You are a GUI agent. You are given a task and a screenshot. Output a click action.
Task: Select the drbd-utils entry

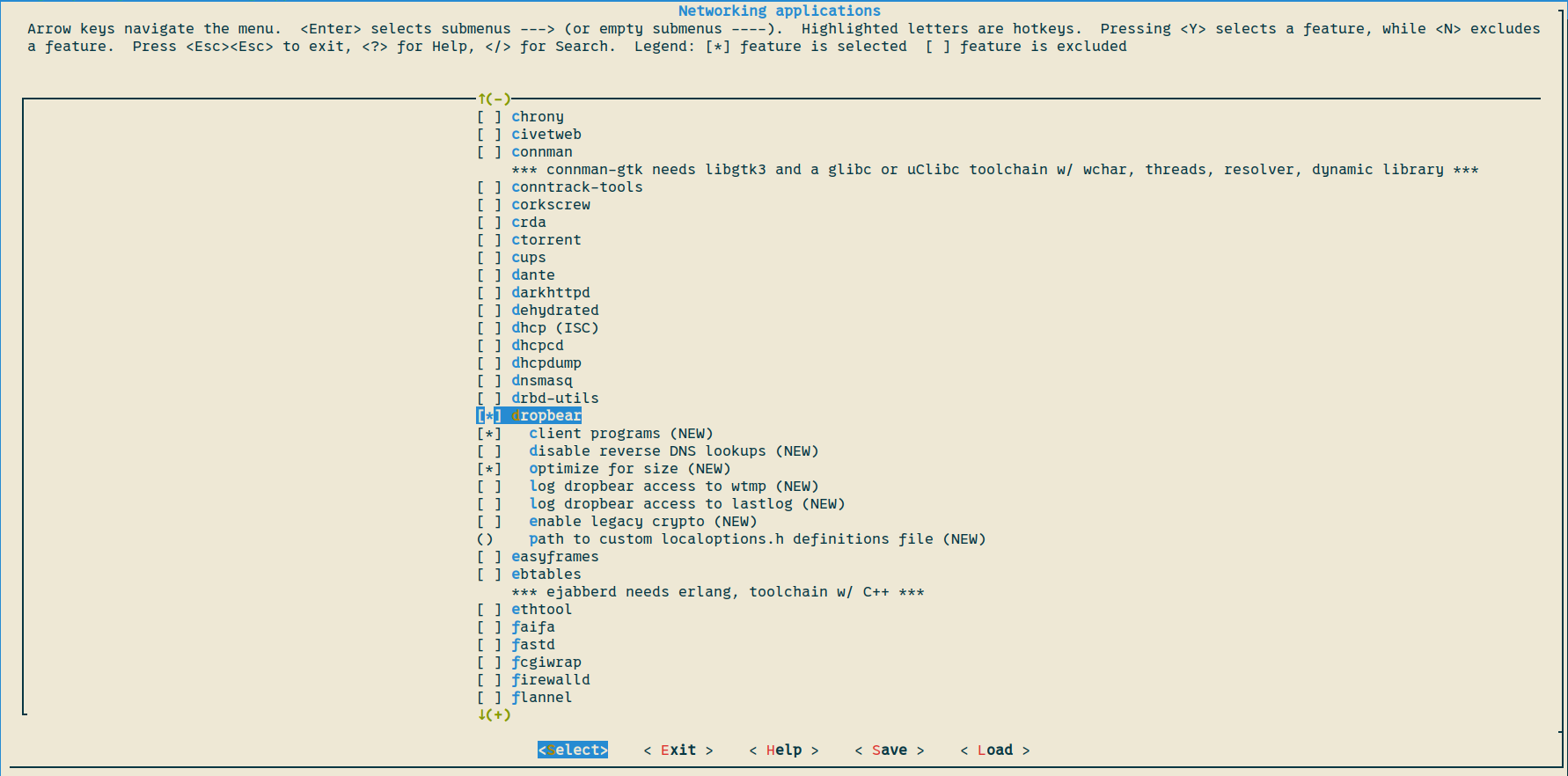(x=538, y=398)
